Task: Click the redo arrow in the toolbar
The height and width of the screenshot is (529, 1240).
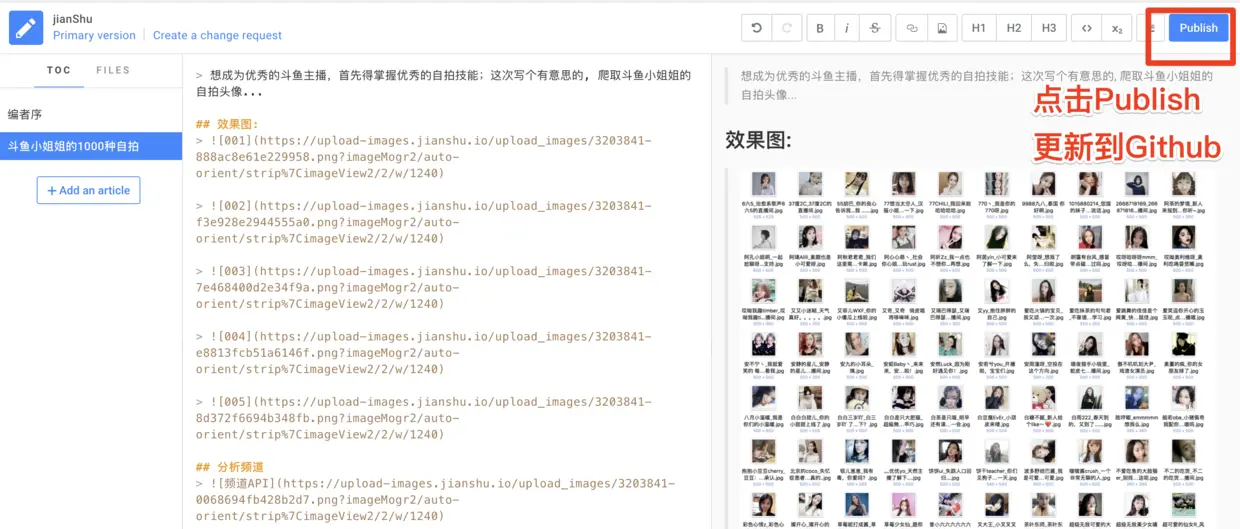Action: point(785,28)
